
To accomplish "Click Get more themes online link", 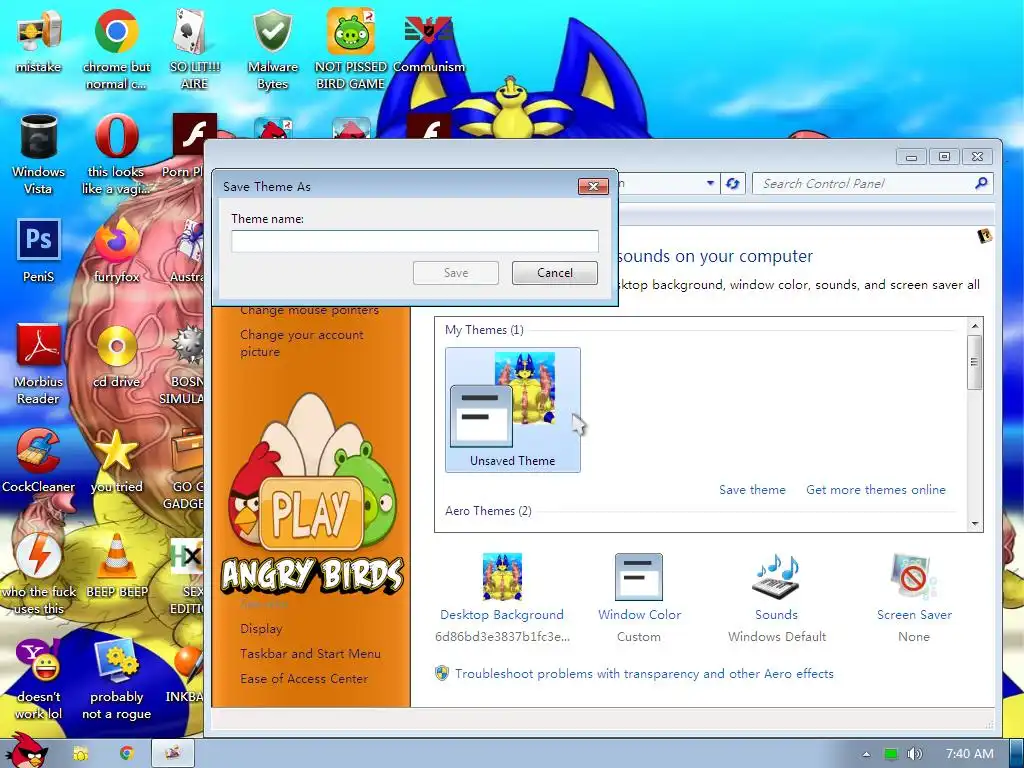I will [876, 490].
